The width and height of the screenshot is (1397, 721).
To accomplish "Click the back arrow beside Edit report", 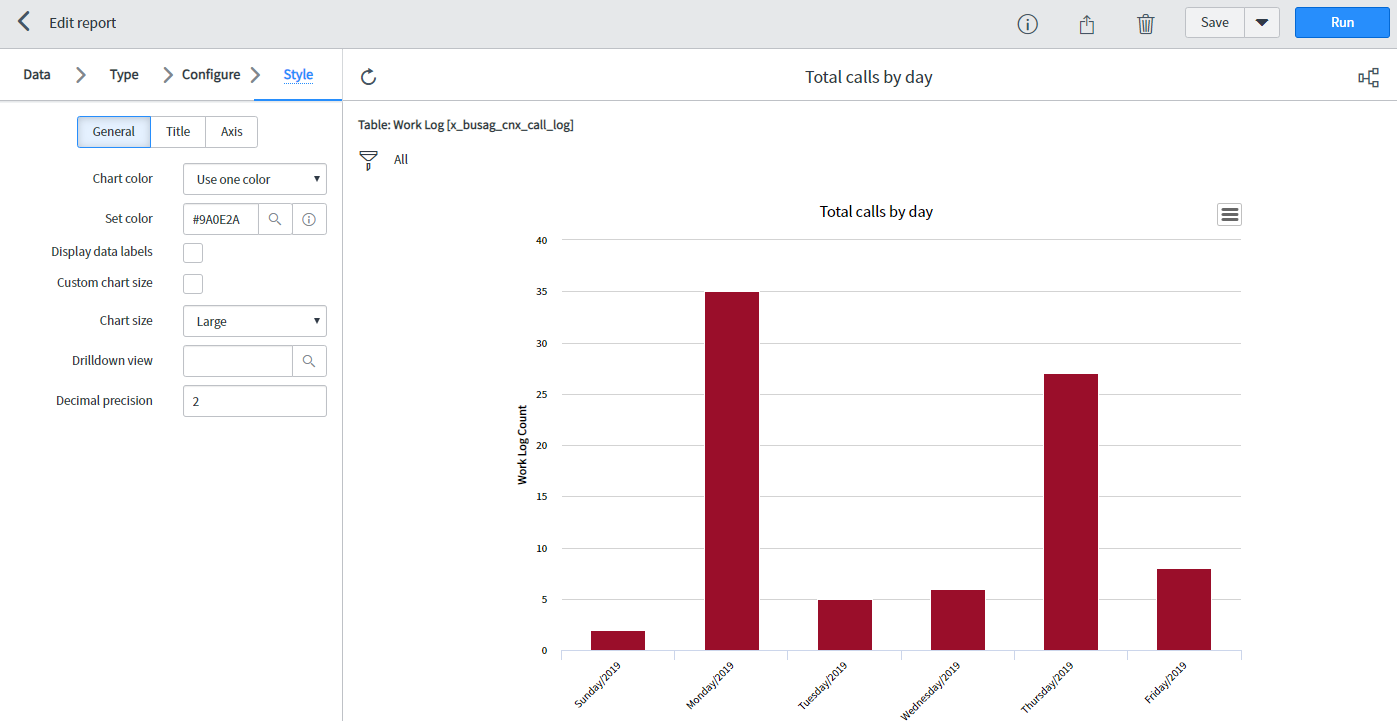I will click(24, 22).
